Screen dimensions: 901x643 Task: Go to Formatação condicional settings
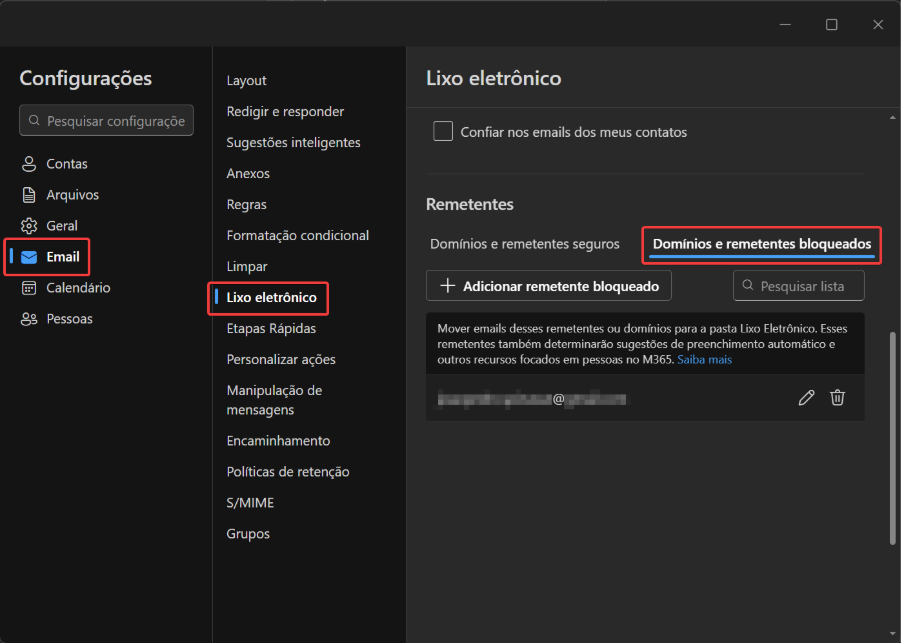[297, 236]
